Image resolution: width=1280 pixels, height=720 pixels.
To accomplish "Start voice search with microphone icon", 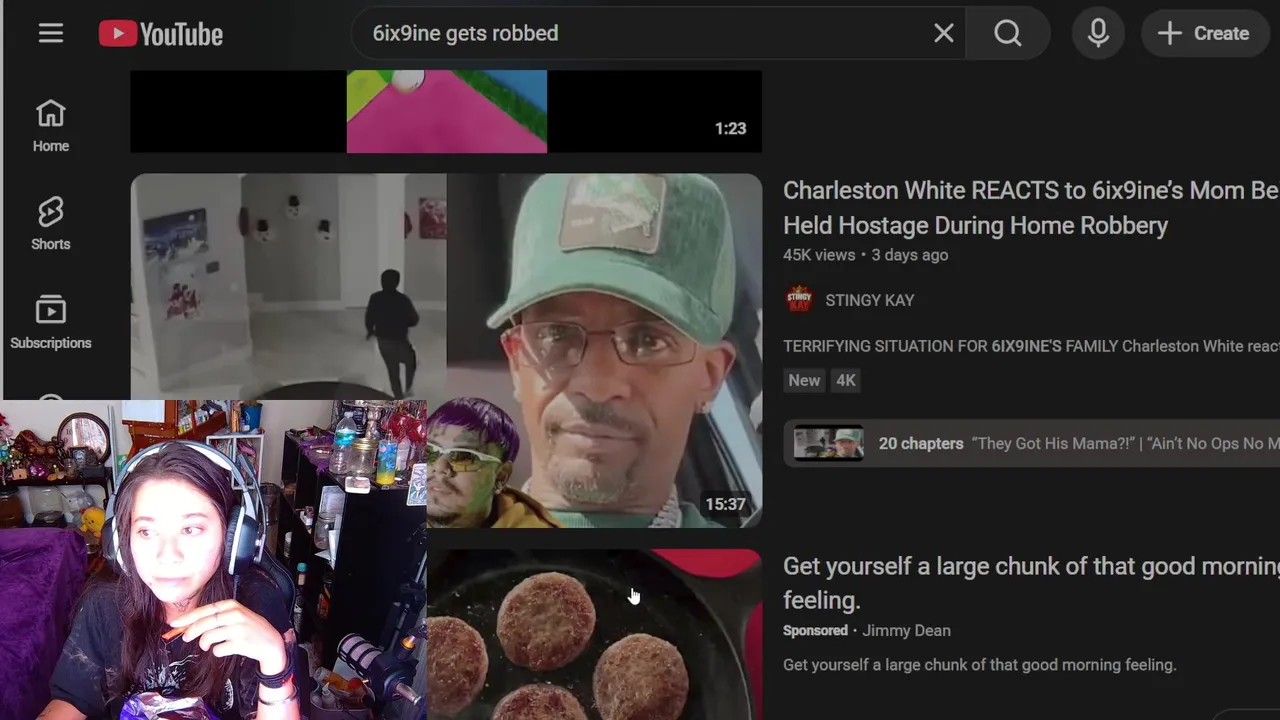I will click(1098, 33).
